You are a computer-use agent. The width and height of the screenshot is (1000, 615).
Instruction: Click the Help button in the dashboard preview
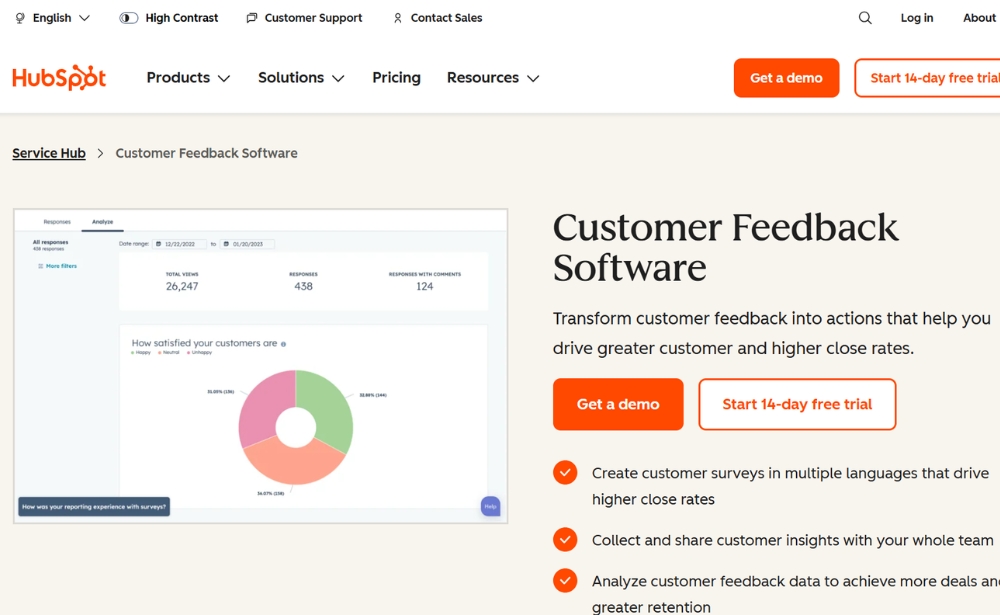(x=490, y=507)
